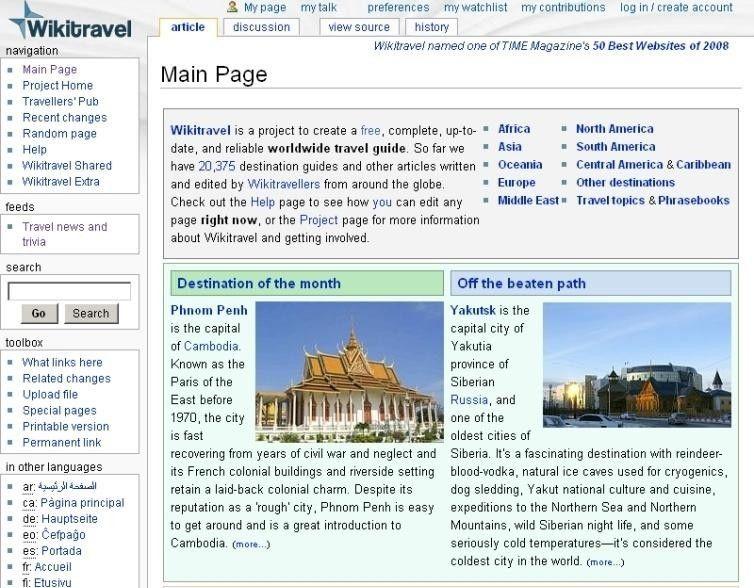Open Special pages

click(59, 410)
